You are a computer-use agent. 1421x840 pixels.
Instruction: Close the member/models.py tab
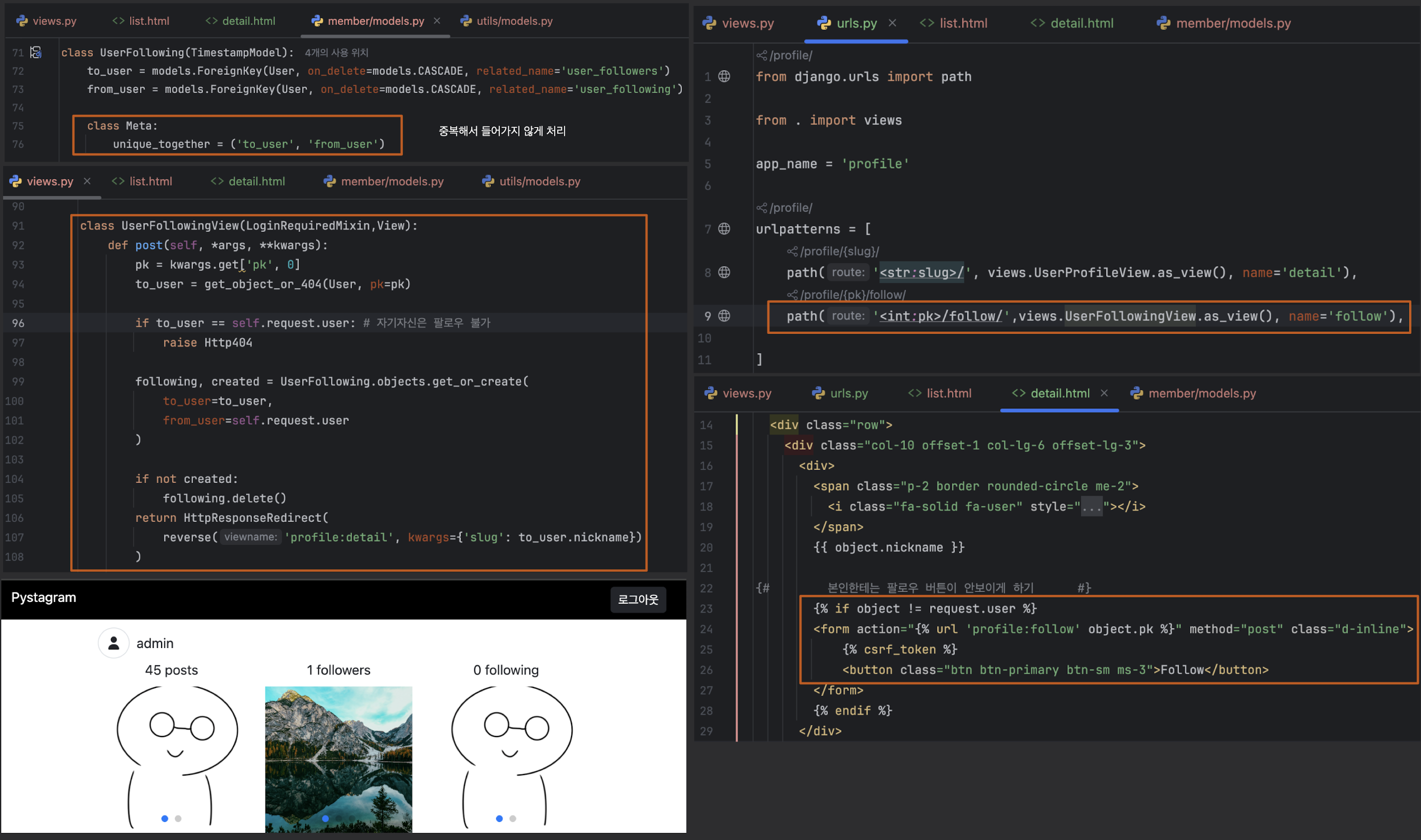[x=437, y=21]
